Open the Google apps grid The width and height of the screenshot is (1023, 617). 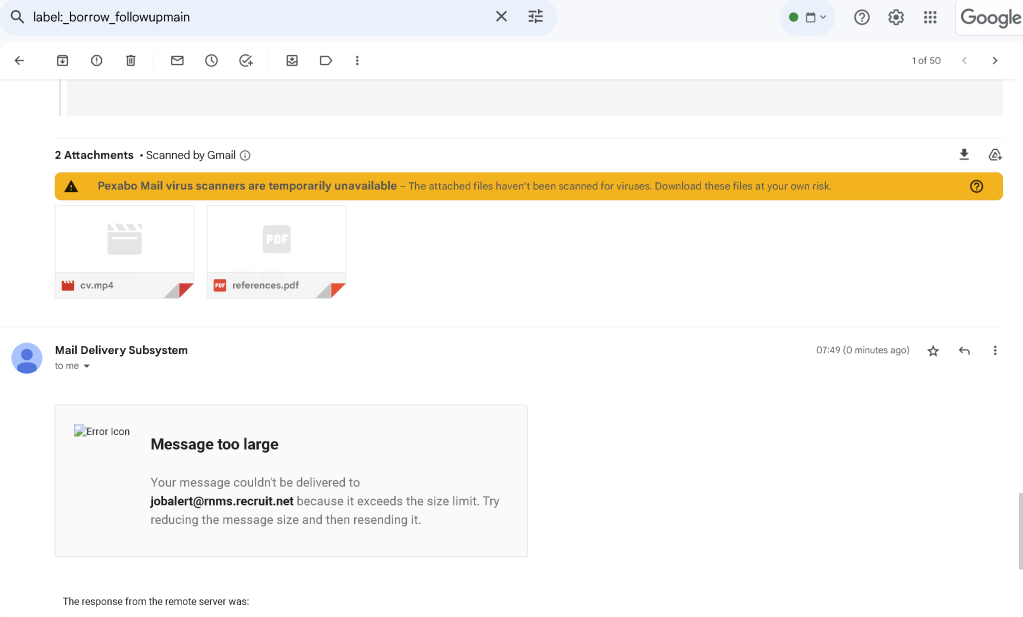tap(930, 18)
